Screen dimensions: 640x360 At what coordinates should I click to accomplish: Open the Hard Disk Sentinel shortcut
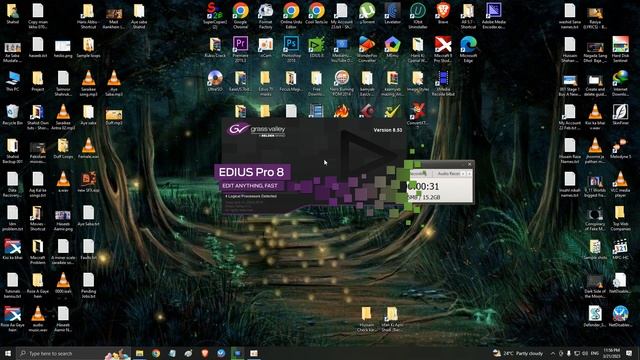click(620, 49)
